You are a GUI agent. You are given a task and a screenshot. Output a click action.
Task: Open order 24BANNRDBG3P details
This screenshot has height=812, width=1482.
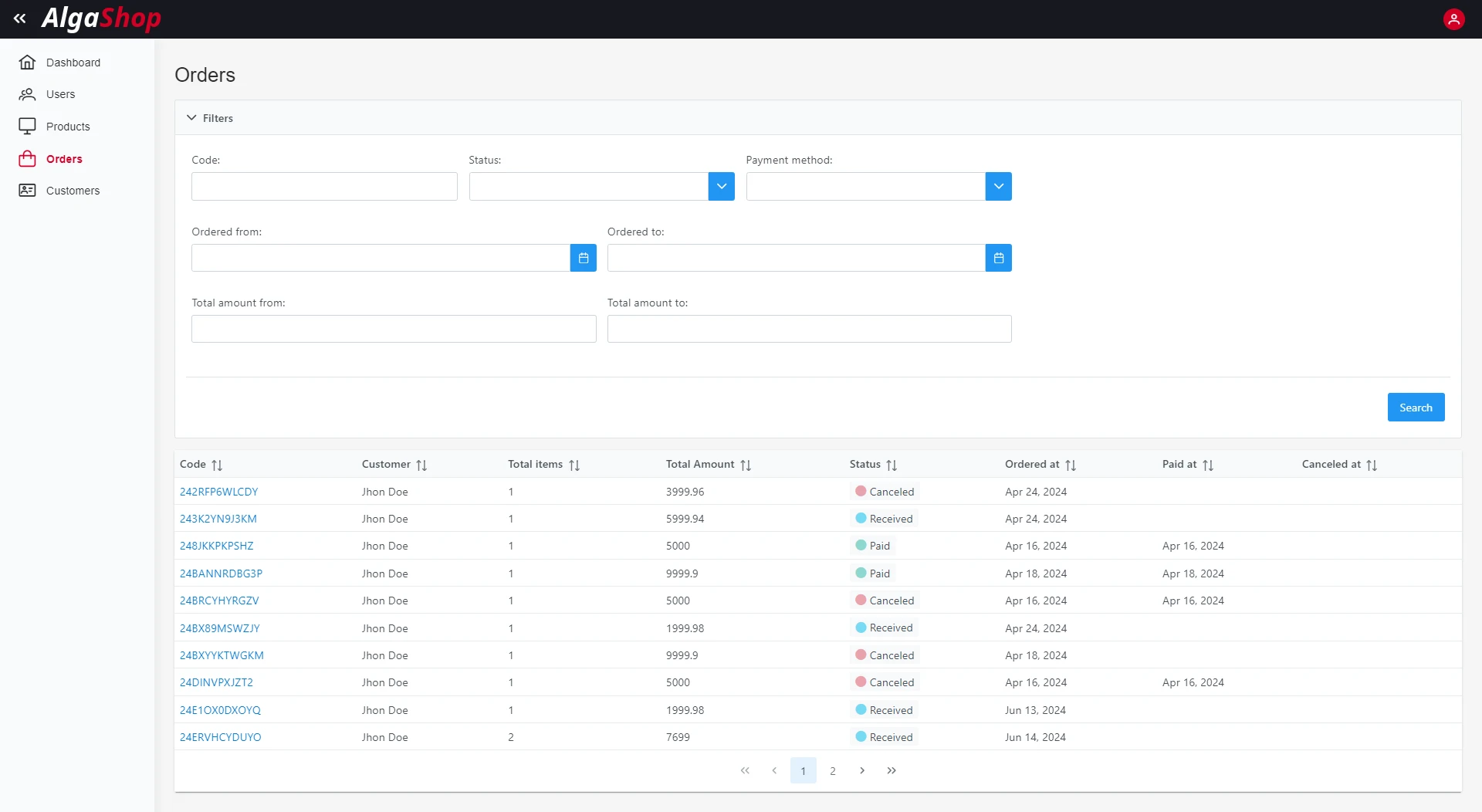click(x=221, y=573)
